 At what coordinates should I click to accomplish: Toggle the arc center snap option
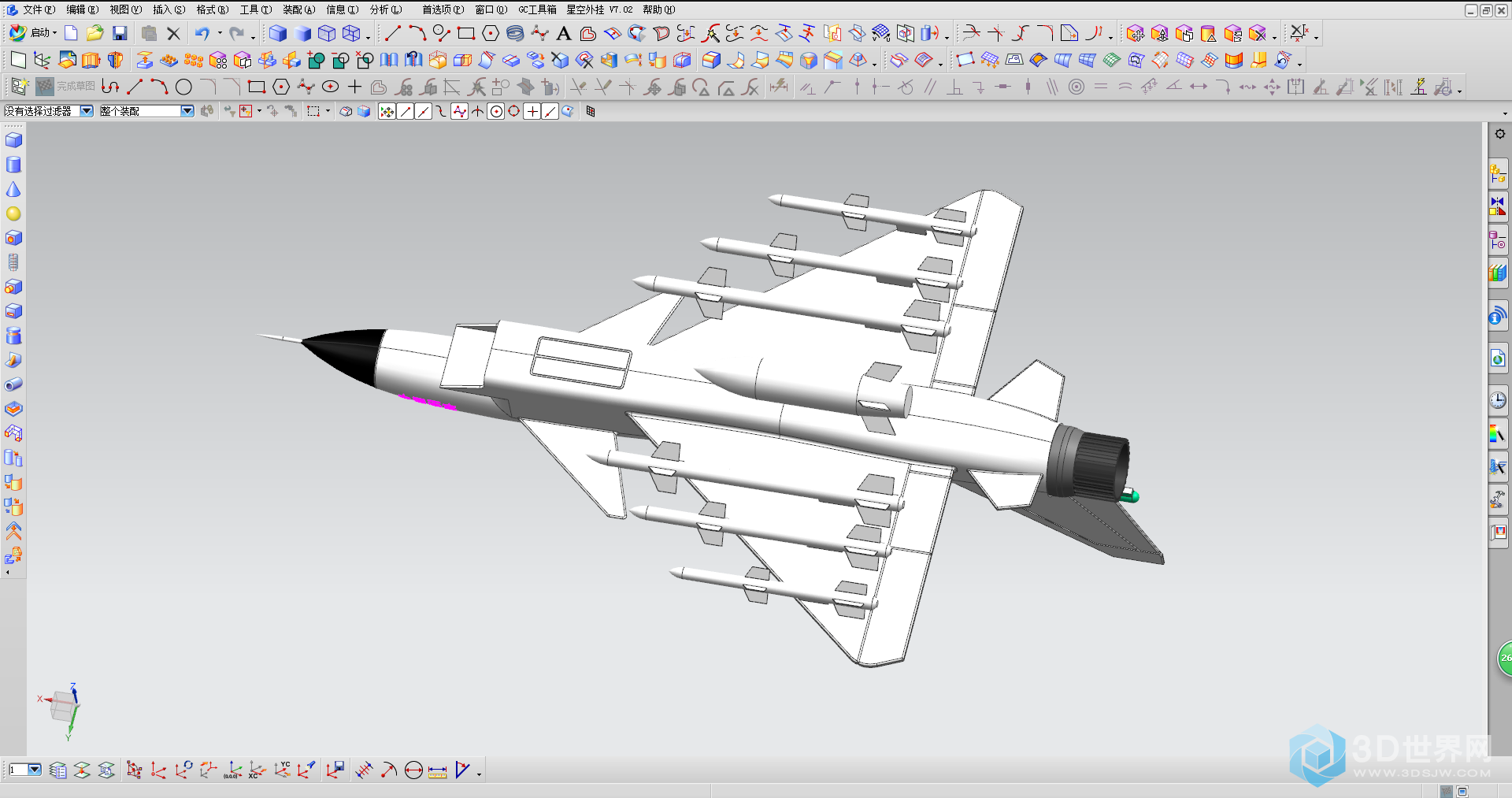496,111
